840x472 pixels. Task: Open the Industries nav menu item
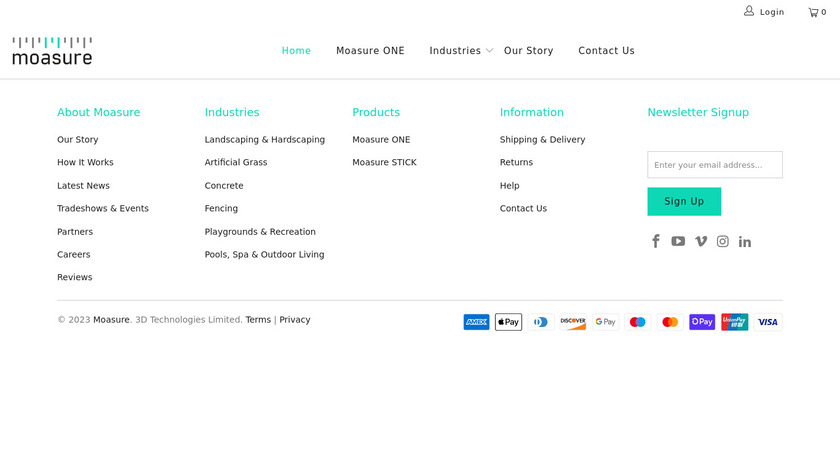(455, 51)
